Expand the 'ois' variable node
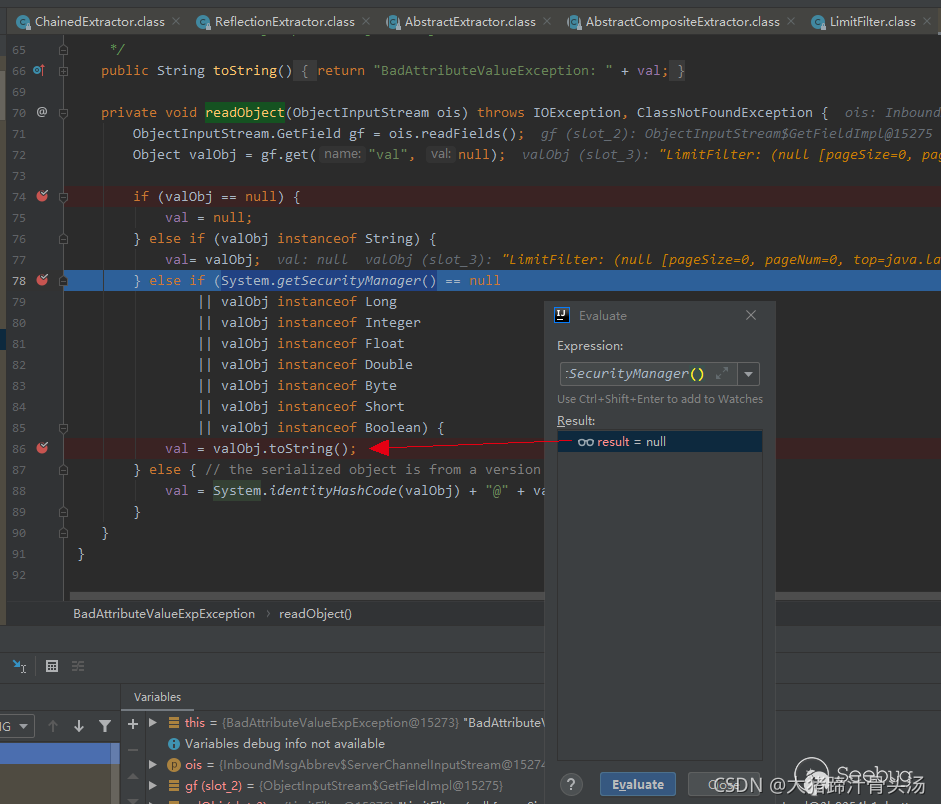The width and height of the screenshot is (941, 804). click(153, 765)
